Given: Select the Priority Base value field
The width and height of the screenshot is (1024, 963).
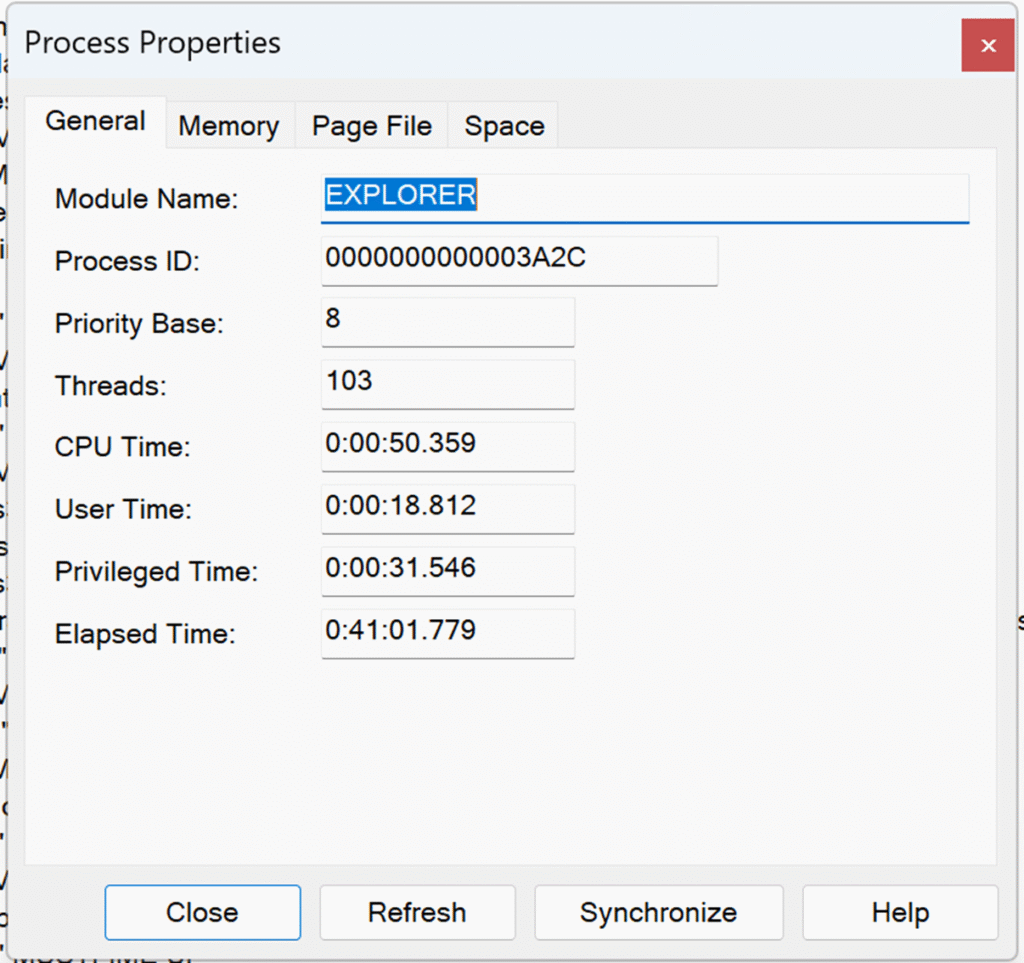Looking at the screenshot, I should coord(447,321).
